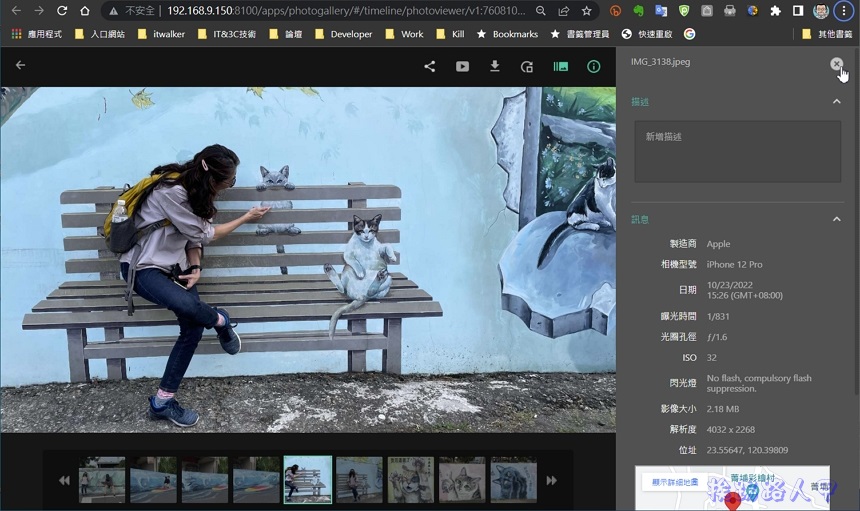Toggle the thumbnail filmstrip bar

(561, 66)
